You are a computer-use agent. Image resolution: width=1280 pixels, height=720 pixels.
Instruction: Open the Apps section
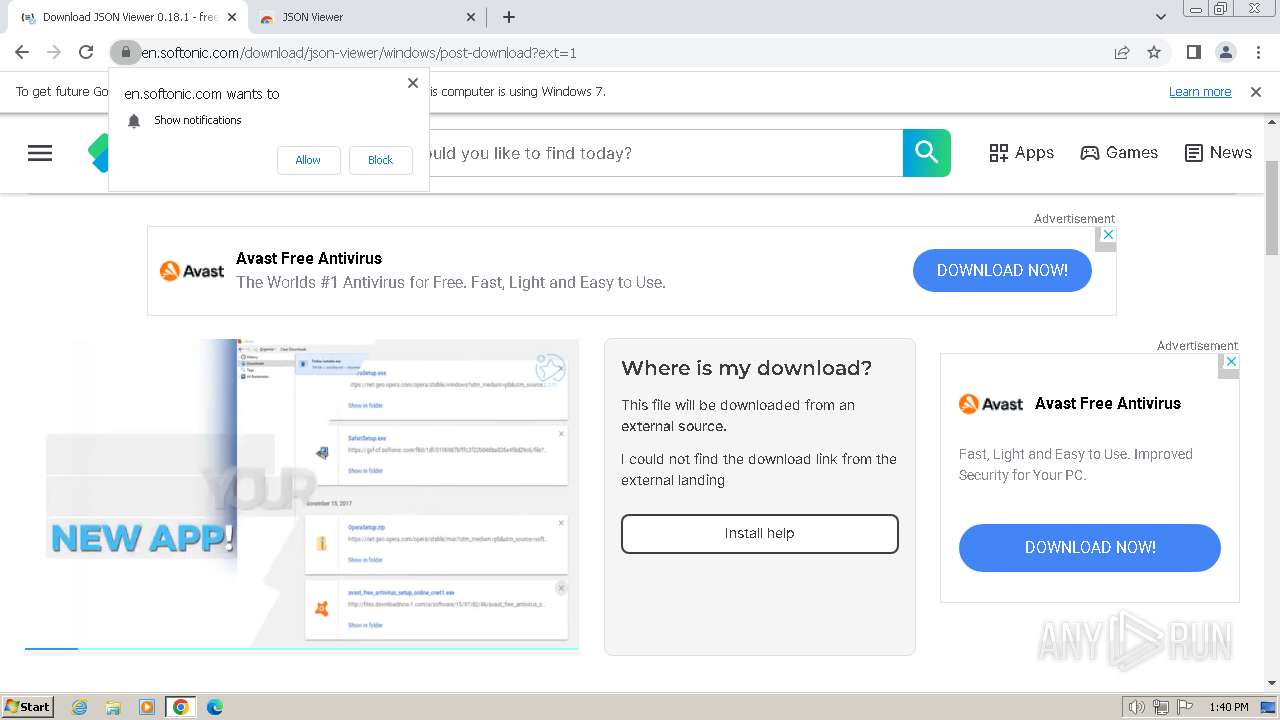point(1021,153)
